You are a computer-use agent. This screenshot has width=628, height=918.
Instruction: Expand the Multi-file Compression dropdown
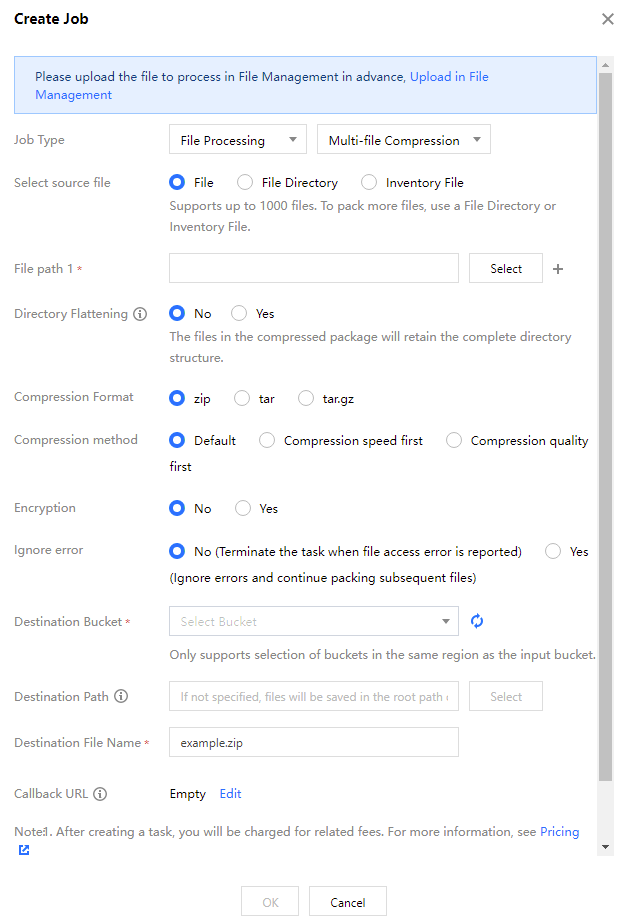pos(403,140)
